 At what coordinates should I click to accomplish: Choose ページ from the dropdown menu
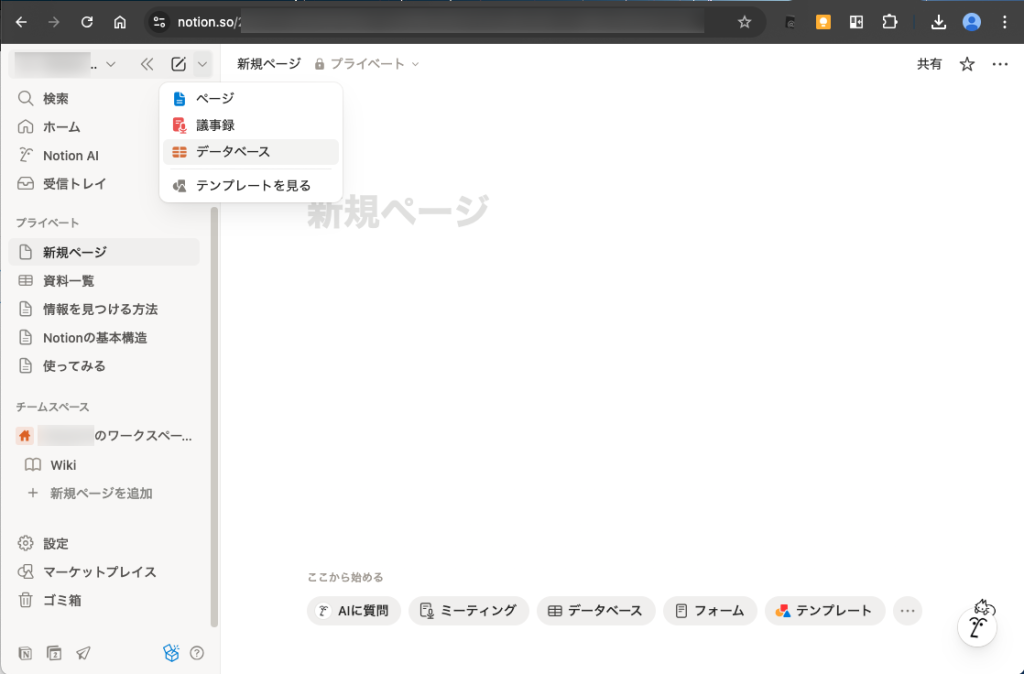coord(251,99)
